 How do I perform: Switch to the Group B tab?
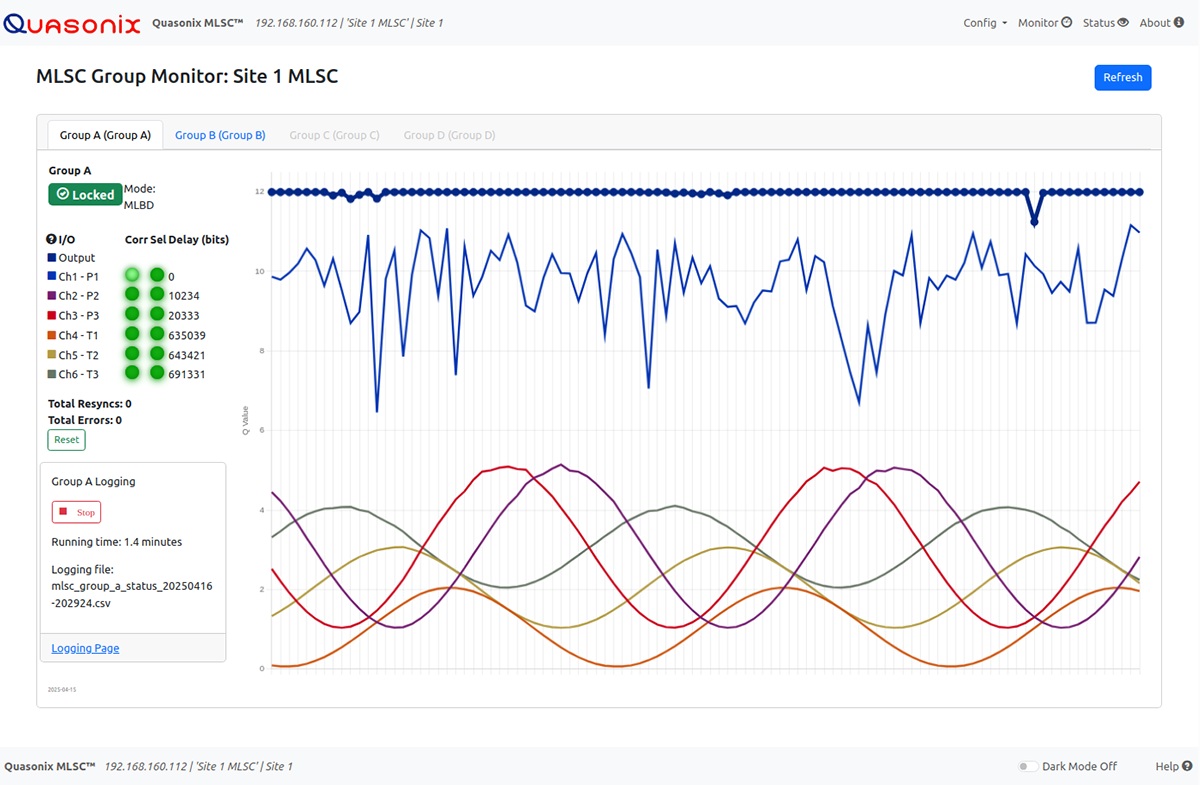220,135
